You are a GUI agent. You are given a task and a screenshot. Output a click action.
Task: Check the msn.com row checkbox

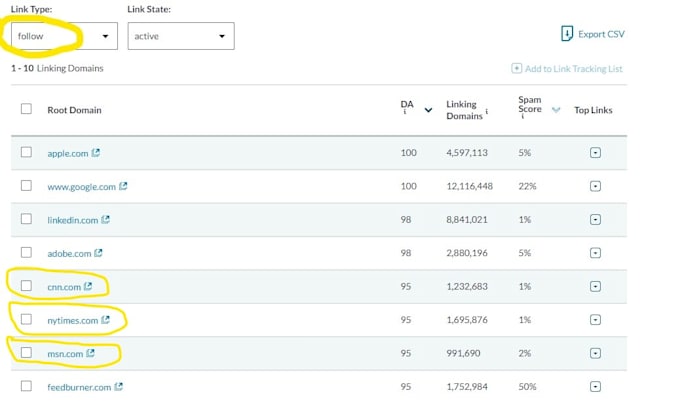click(x=26, y=352)
